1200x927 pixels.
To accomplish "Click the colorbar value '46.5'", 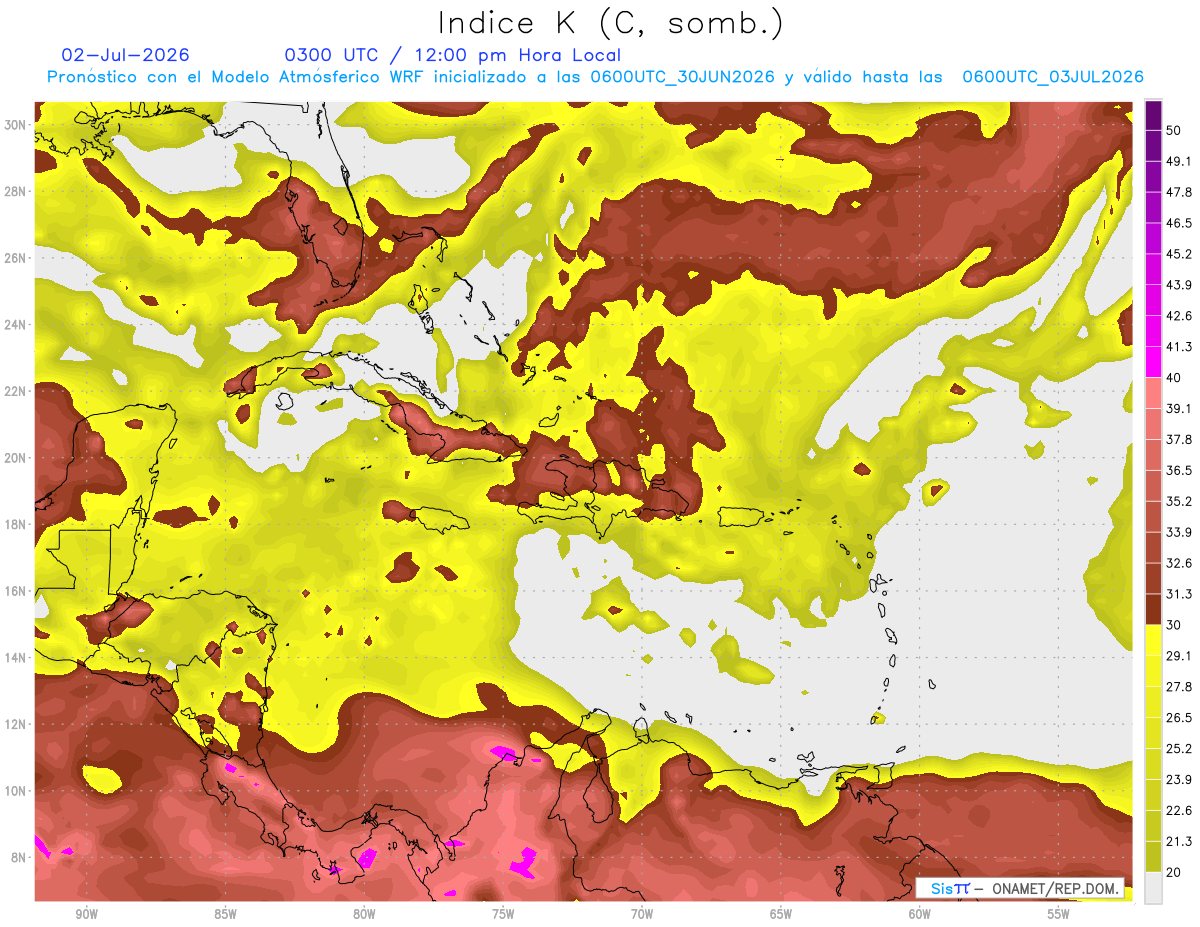I will (1179, 222).
